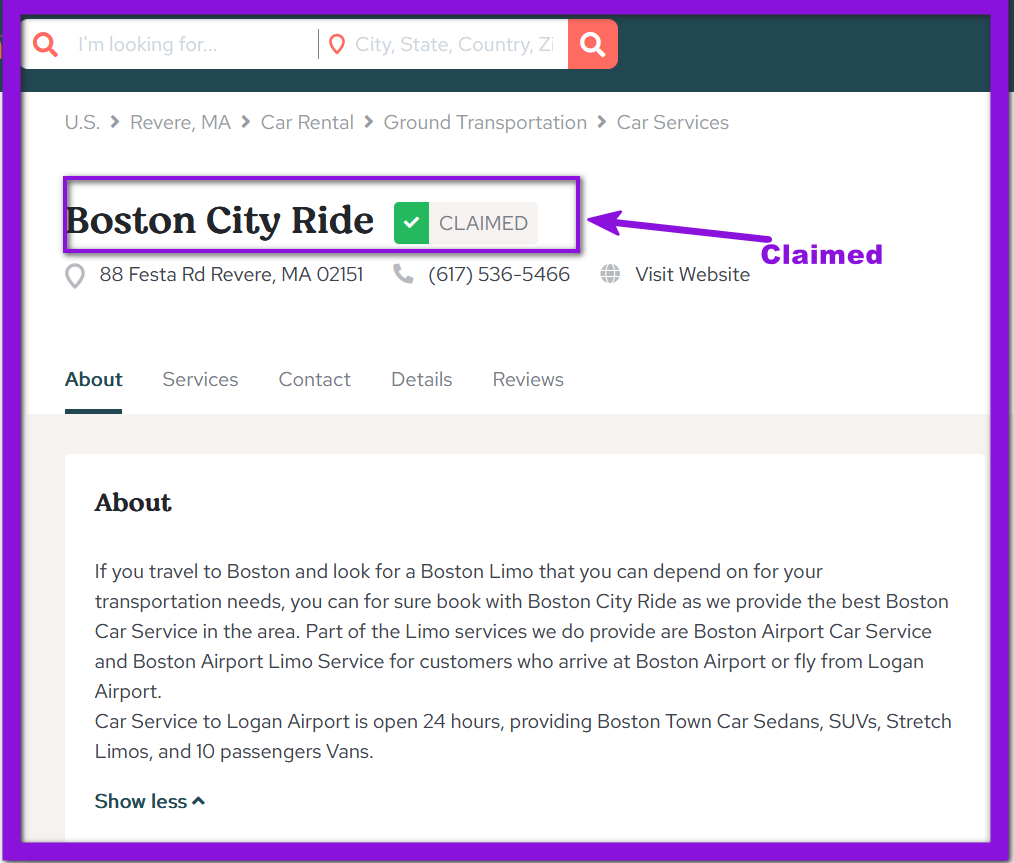Open the U.S. breadcrumb link

[x=82, y=122]
